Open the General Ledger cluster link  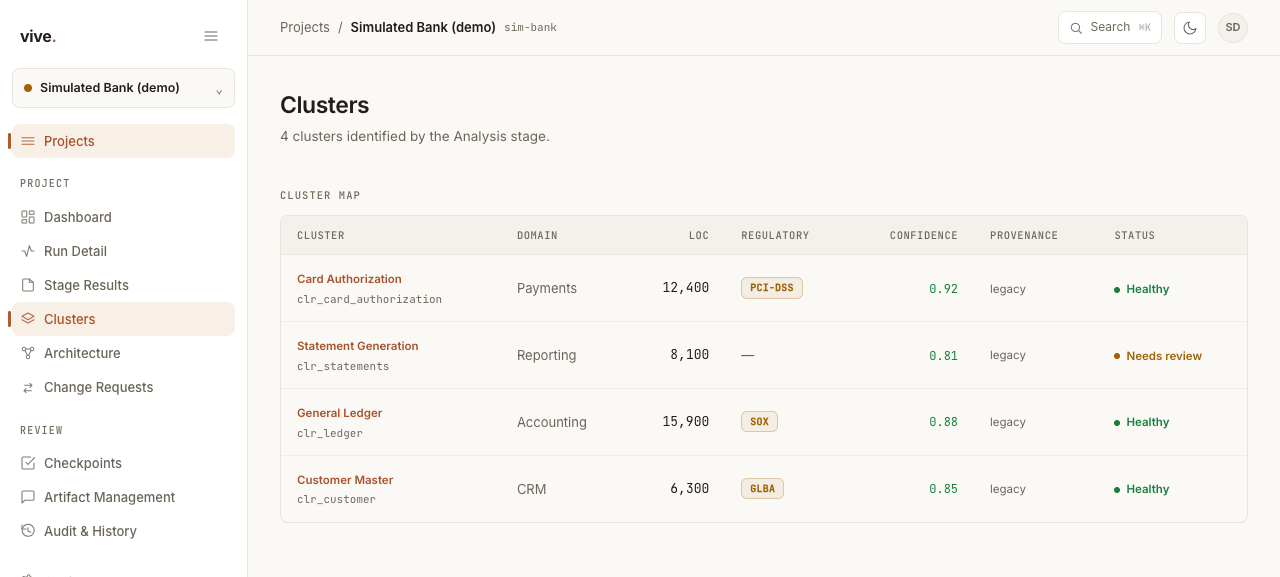[339, 413]
